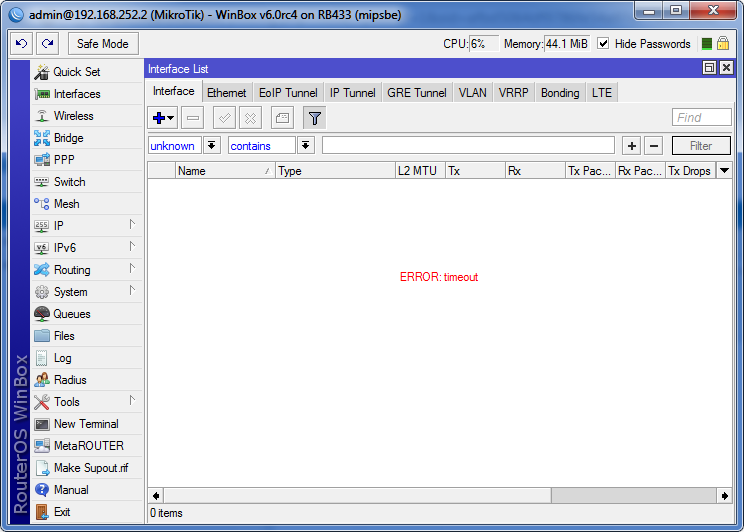Click Exit in the sidebar
This screenshot has width=744, height=532.
87,512
